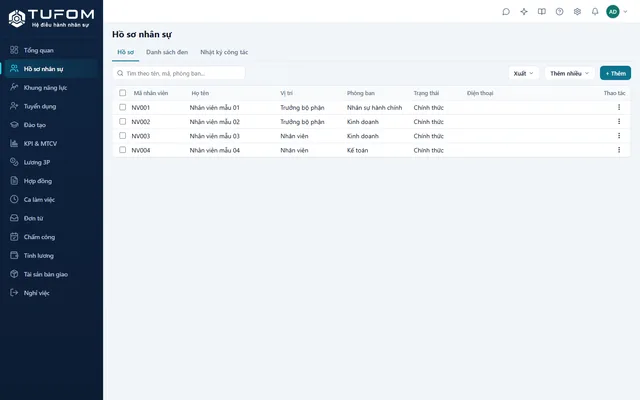Screen dimensions: 640x400
Task: Open actions menu for NV002 row
Action: (x=619, y=122)
